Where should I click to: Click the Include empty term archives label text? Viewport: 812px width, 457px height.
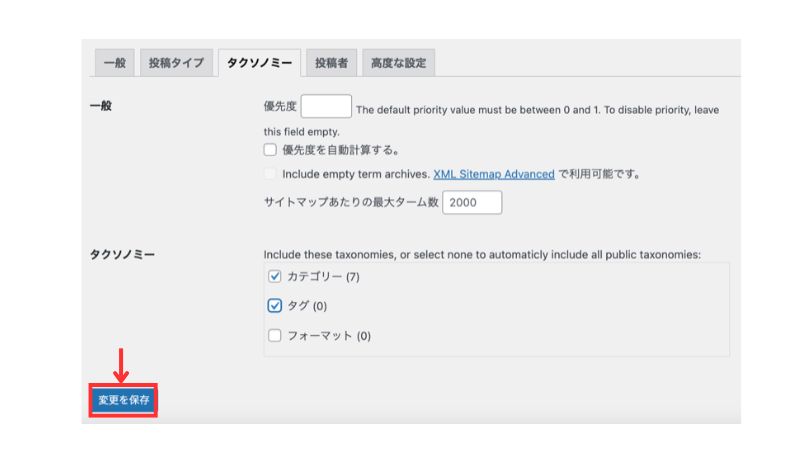point(356,174)
